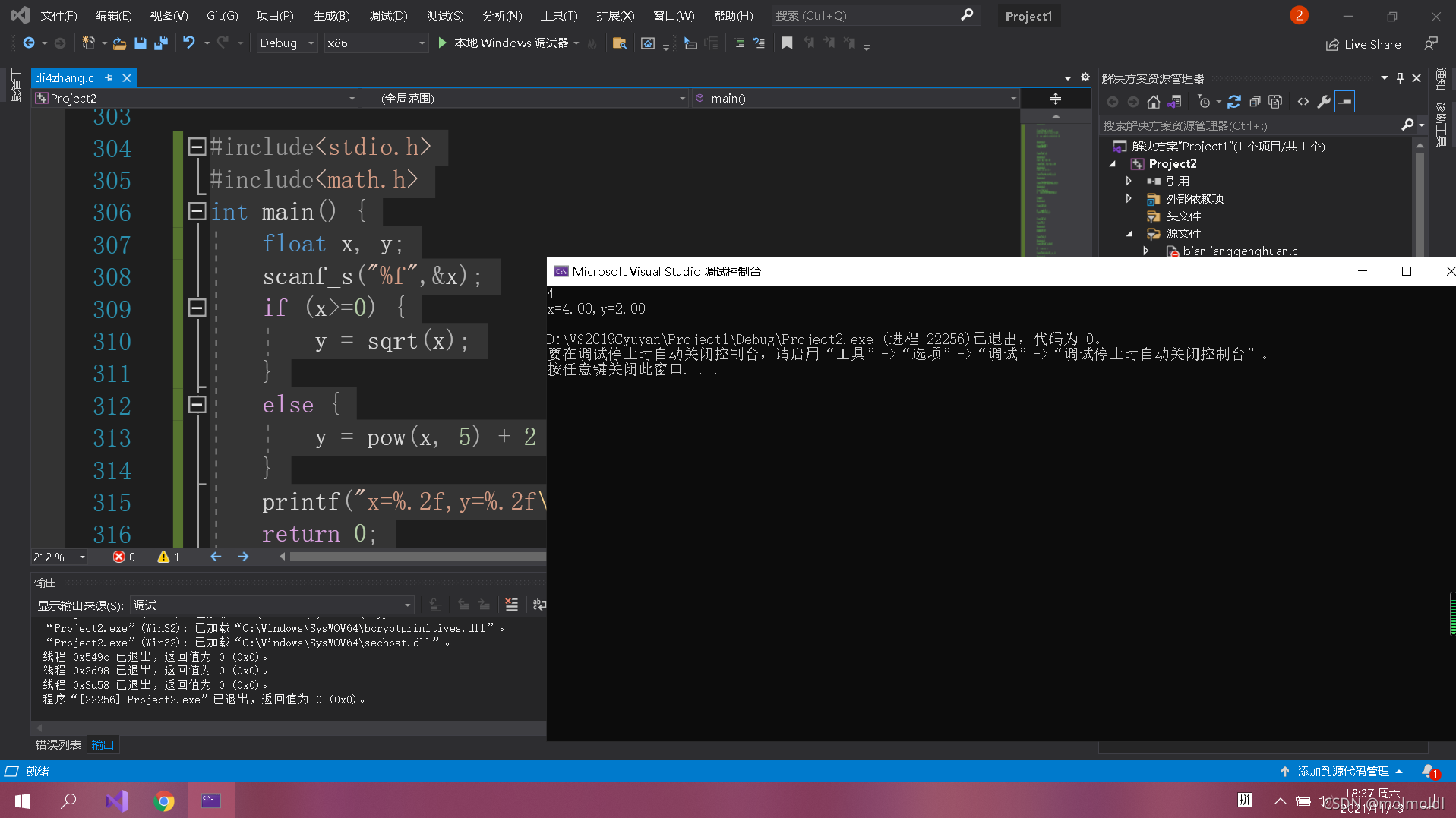Click the comment out lines icon

(738, 43)
